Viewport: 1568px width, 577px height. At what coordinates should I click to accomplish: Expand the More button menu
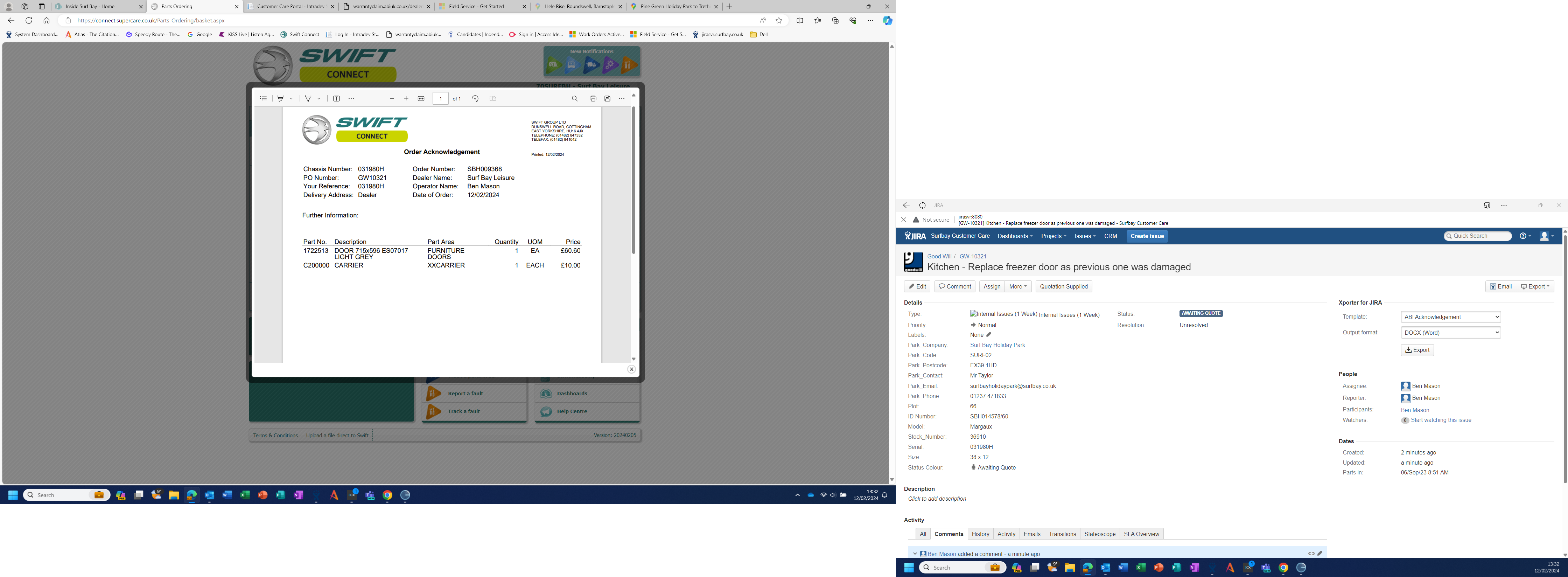[1018, 287]
